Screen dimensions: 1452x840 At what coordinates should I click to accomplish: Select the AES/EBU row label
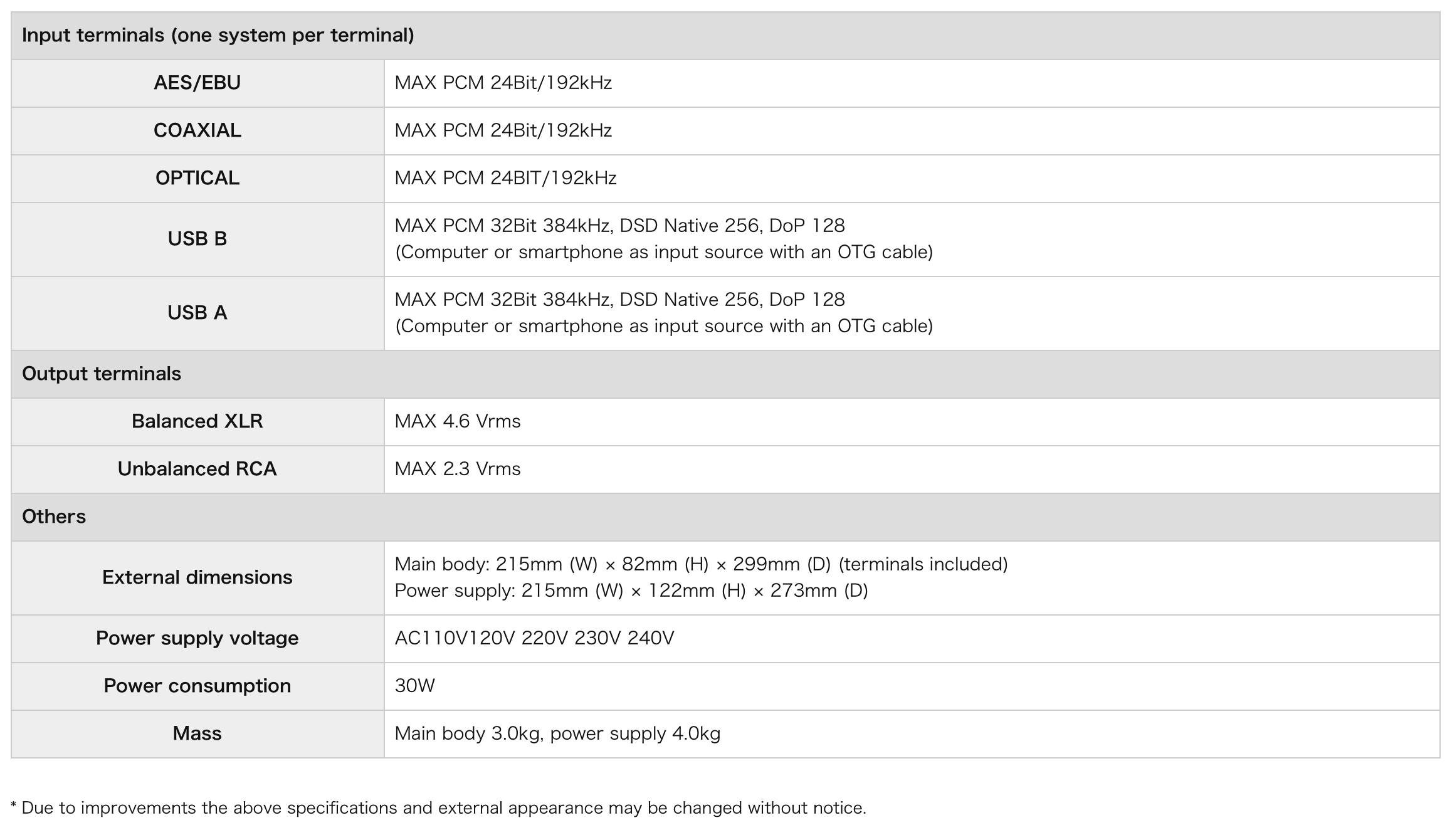coord(197,83)
